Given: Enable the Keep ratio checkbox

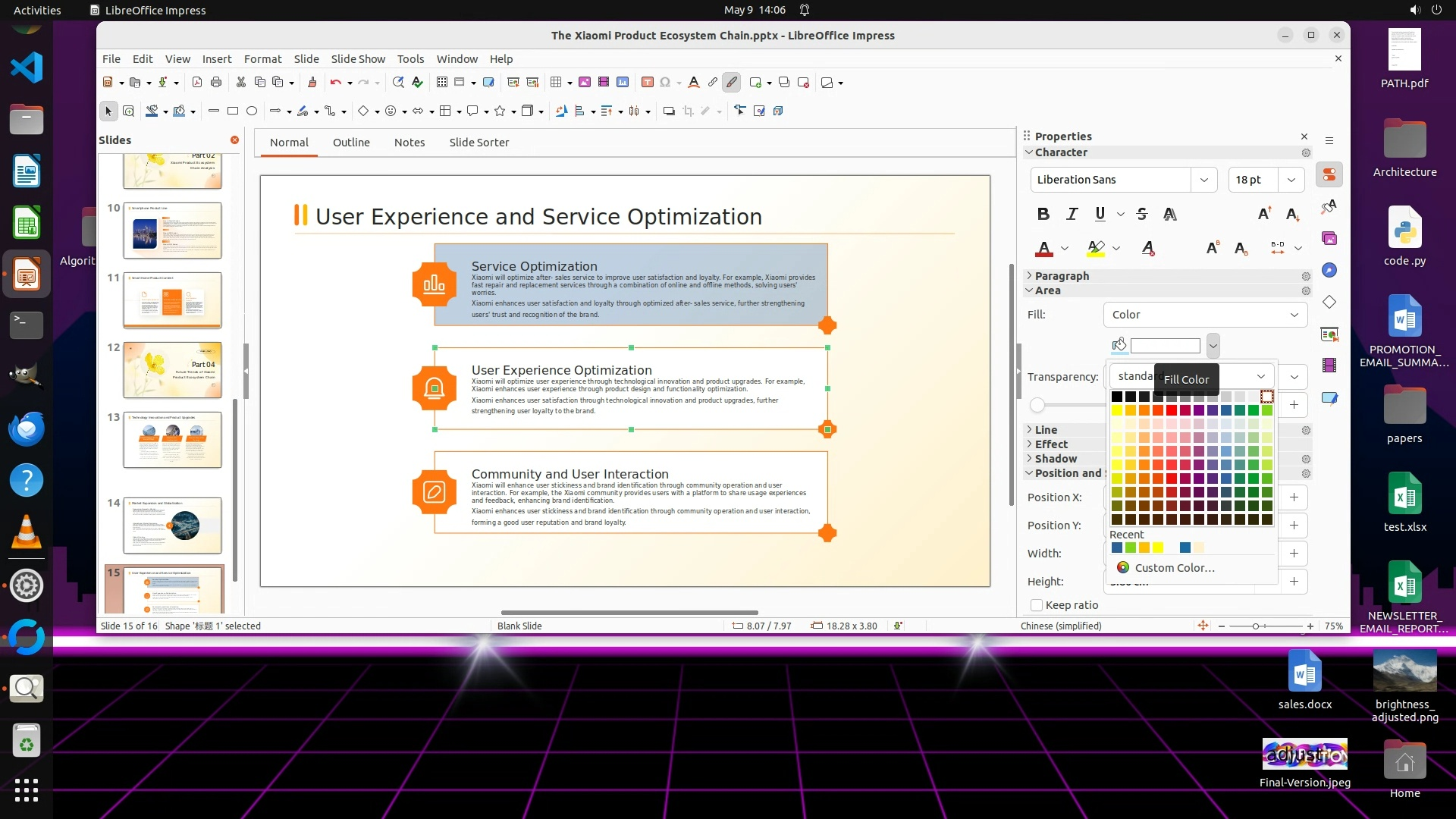Looking at the screenshot, I should [1037, 605].
